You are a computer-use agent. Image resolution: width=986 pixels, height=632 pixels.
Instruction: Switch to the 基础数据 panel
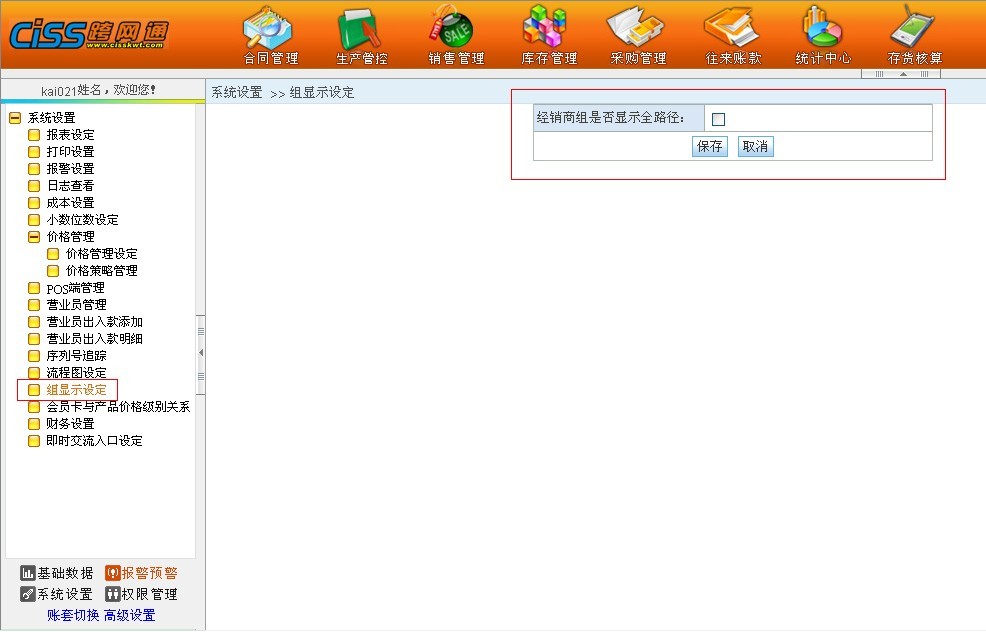57,573
